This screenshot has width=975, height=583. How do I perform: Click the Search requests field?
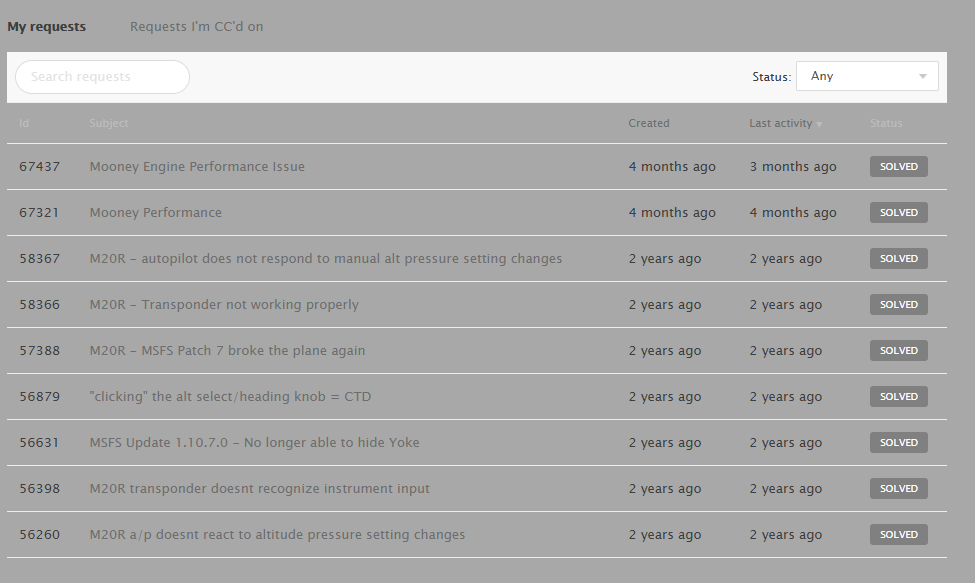coord(102,77)
